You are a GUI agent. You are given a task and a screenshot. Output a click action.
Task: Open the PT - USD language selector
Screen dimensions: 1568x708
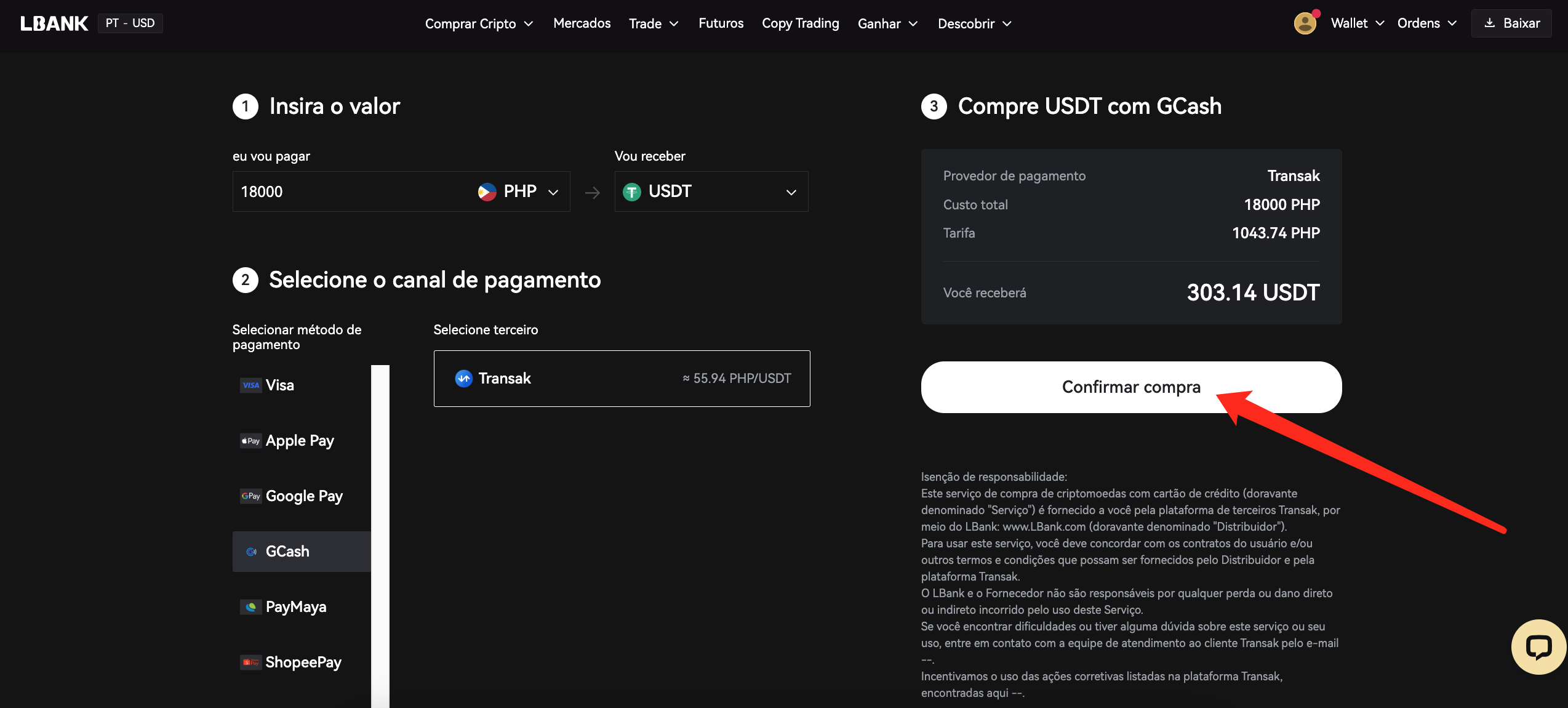pos(130,23)
